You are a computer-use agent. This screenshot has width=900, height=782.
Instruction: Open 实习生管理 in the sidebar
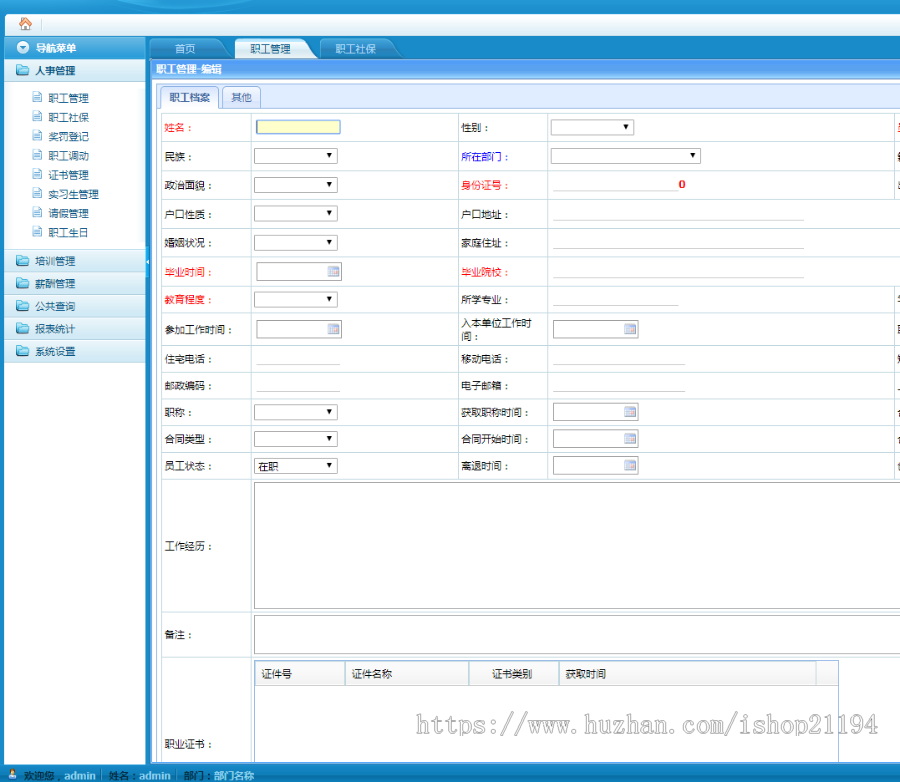(x=73, y=194)
